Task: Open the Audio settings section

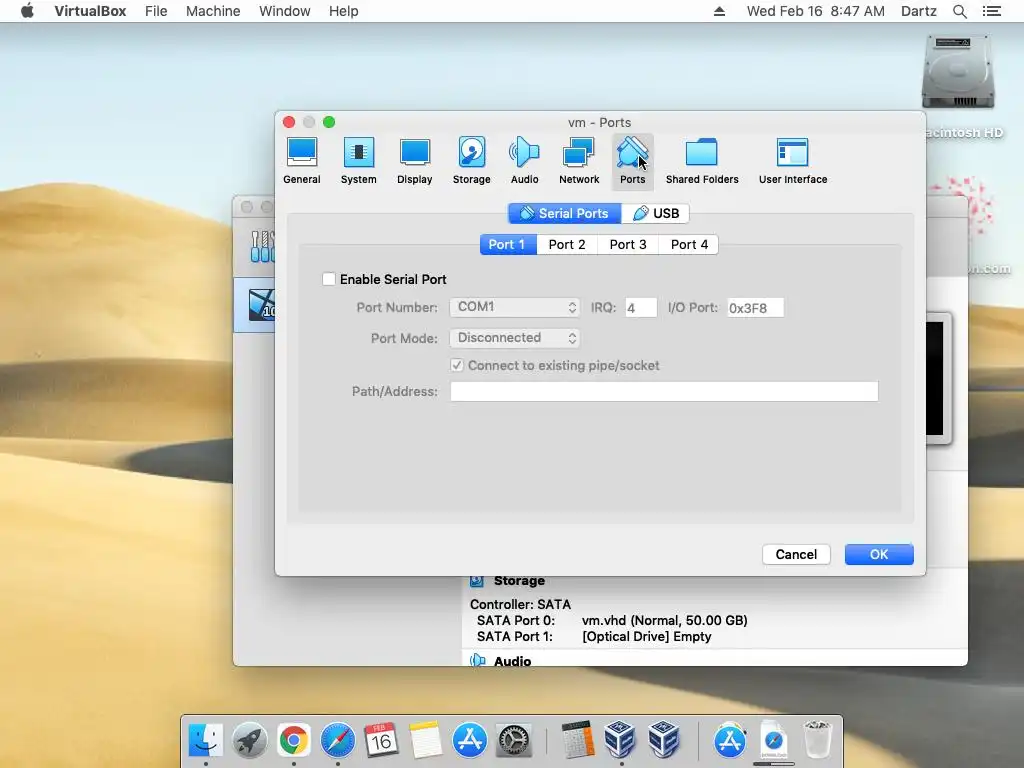Action: pos(524,161)
